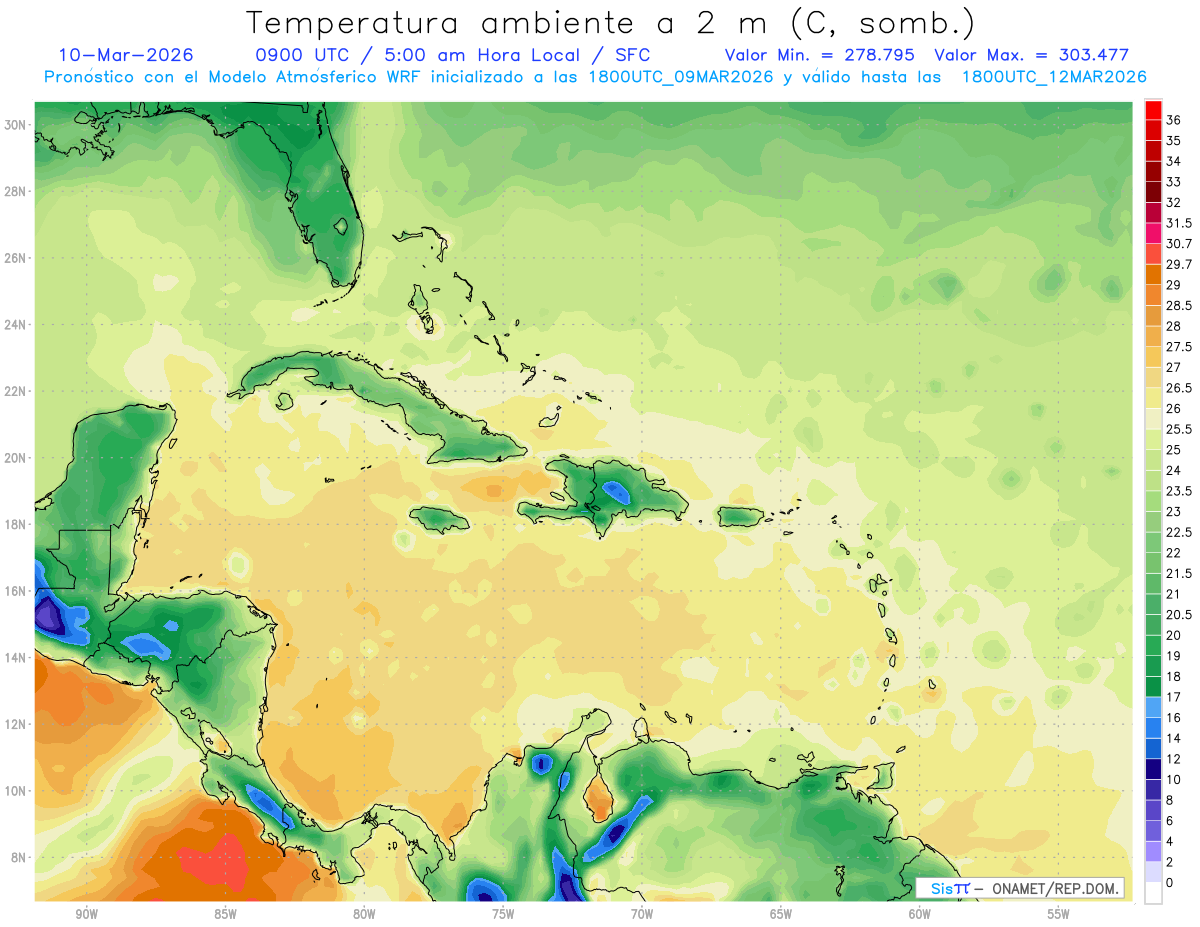This screenshot has height=927, width=1200.
Task: Select the date label '10-Mar-2026'
Action: pos(126,55)
